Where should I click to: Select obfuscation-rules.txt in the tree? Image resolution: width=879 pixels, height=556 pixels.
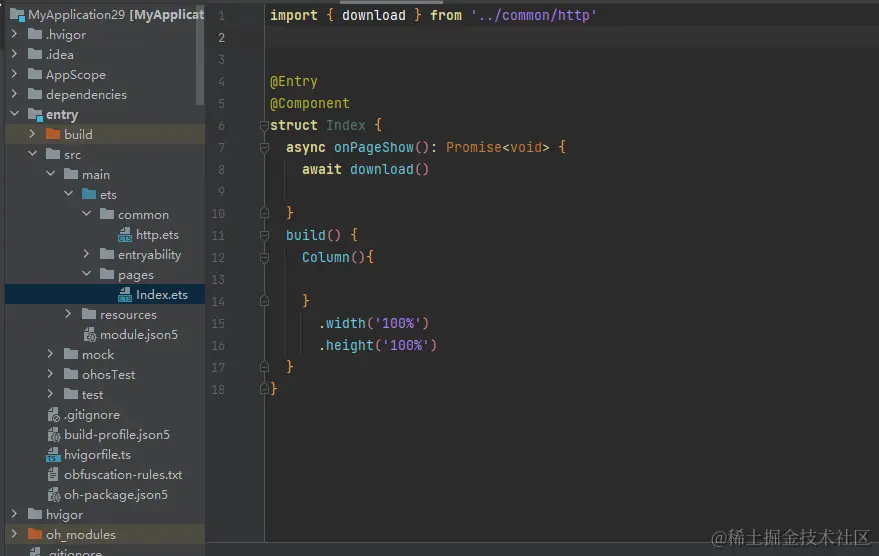tap(123, 475)
